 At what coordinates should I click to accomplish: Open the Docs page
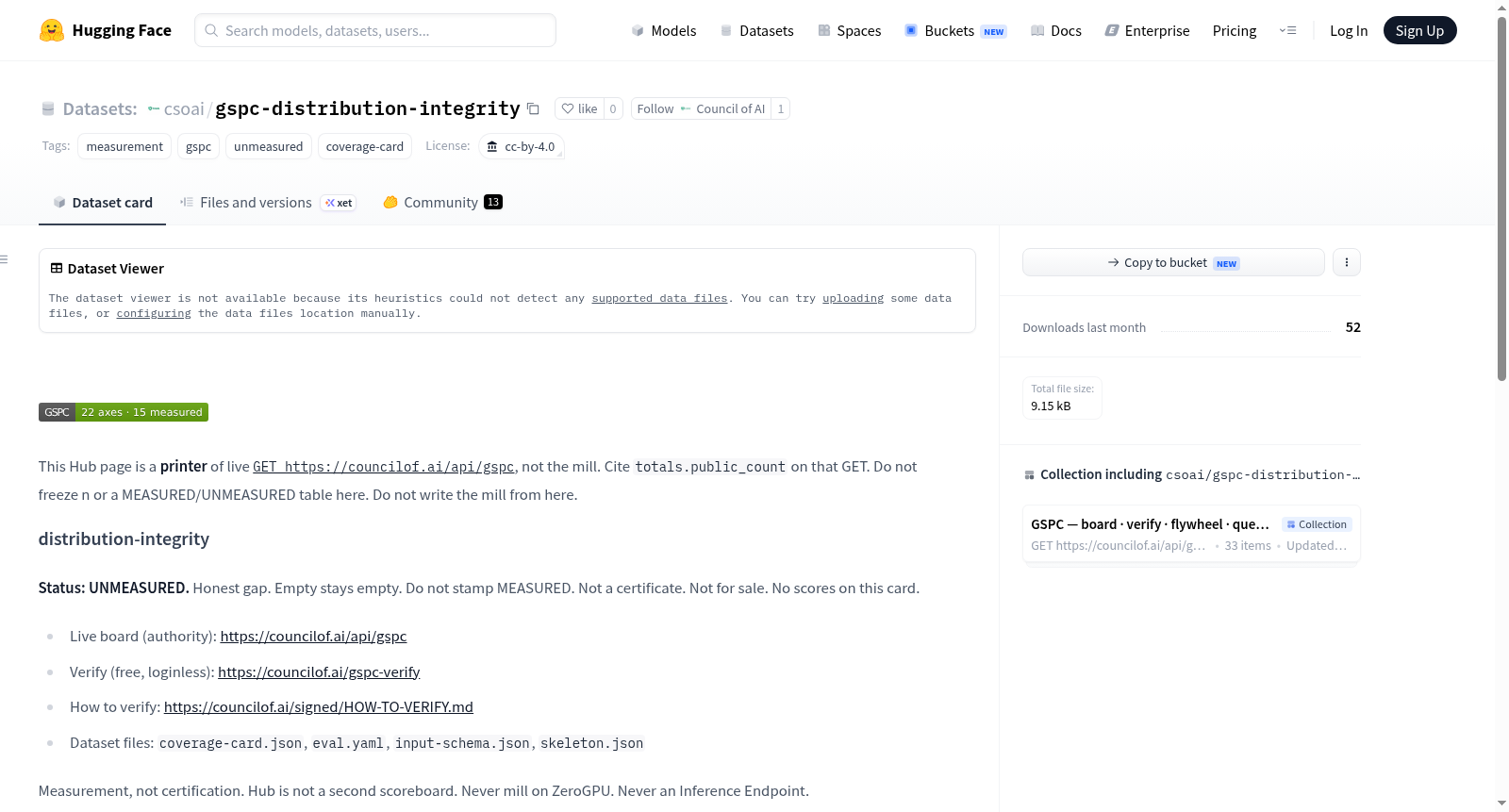coord(1055,30)
